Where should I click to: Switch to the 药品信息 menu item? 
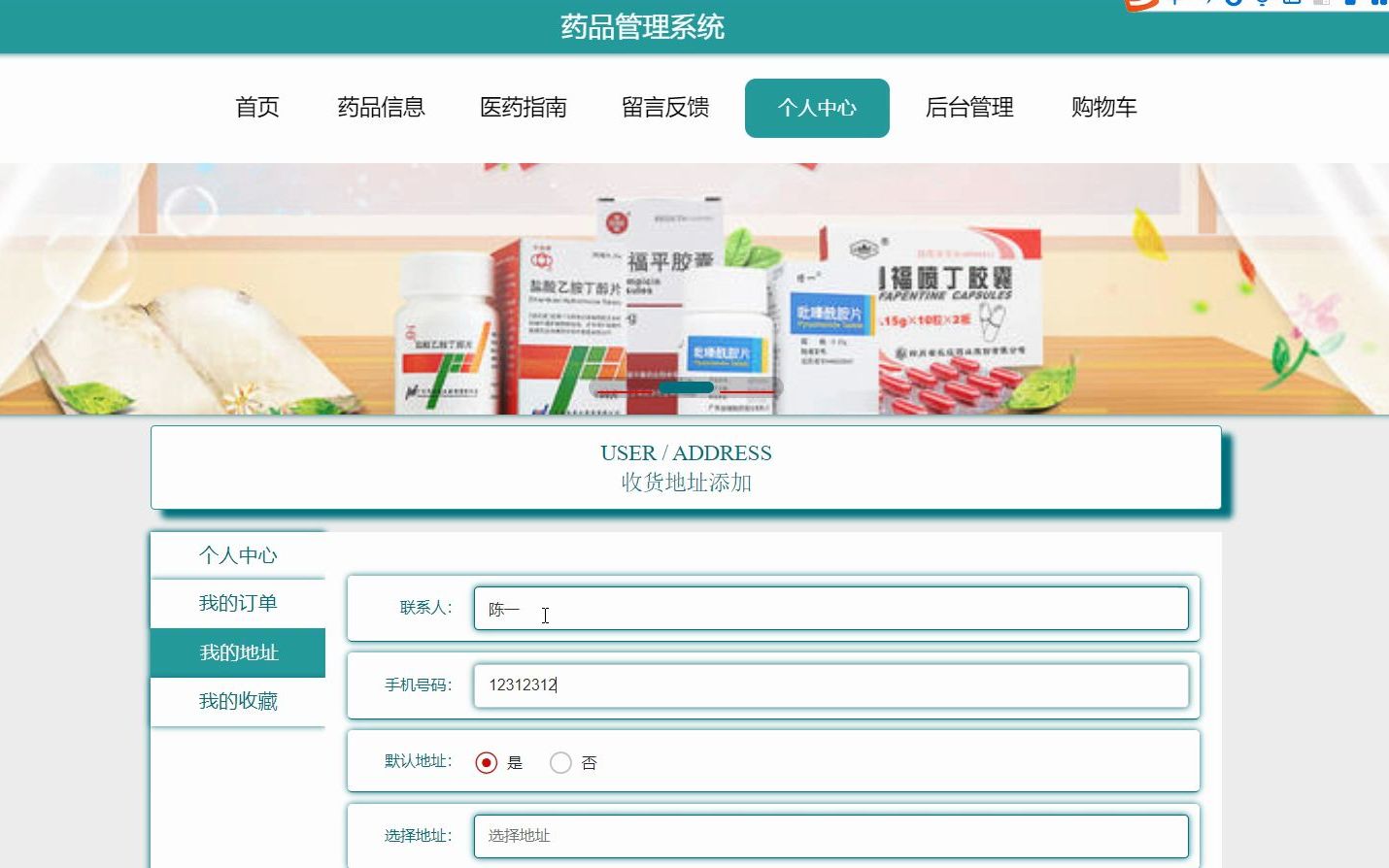pos(381,108)
